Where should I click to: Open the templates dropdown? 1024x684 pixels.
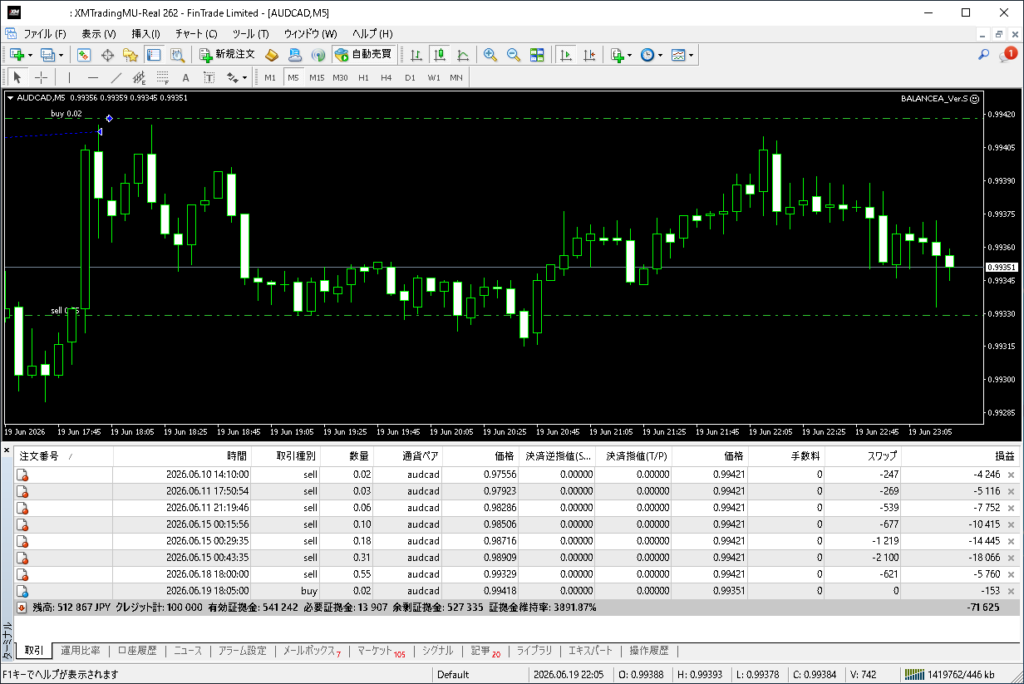[682, 55]
